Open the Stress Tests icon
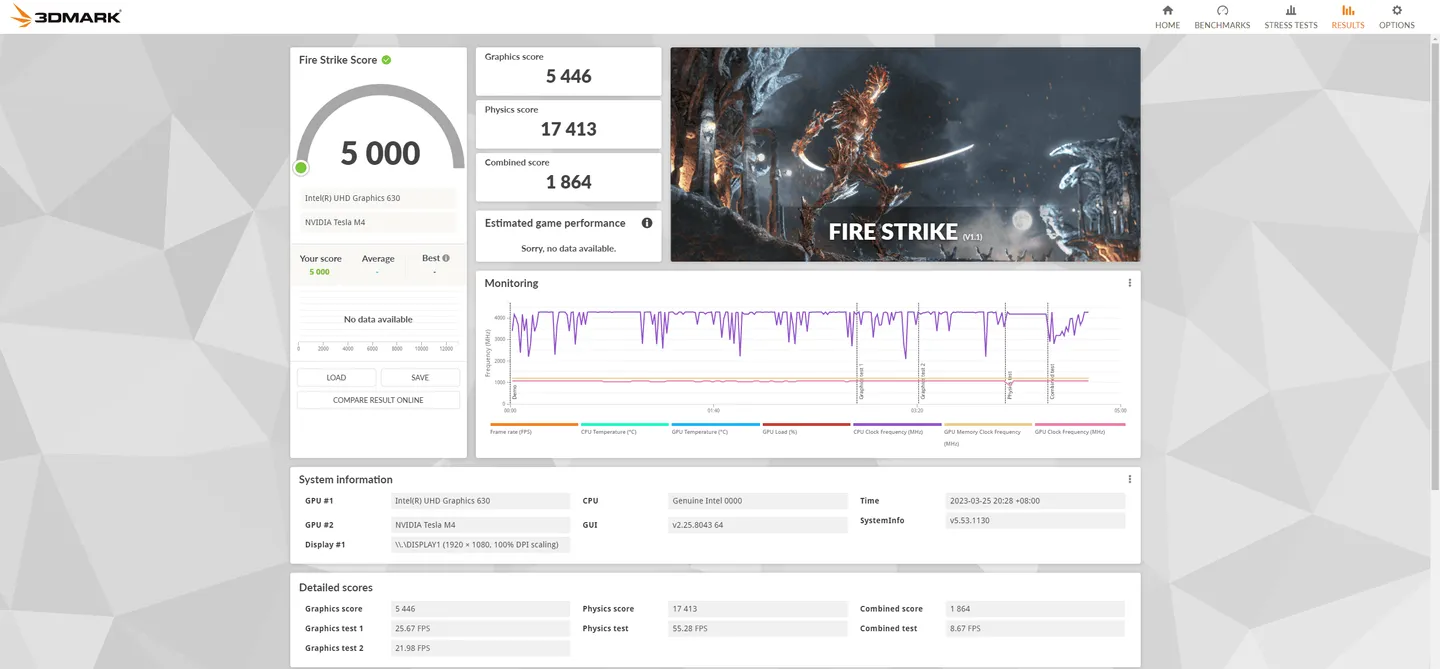This screenshot has width=1440, height=669. (1290, 11)
